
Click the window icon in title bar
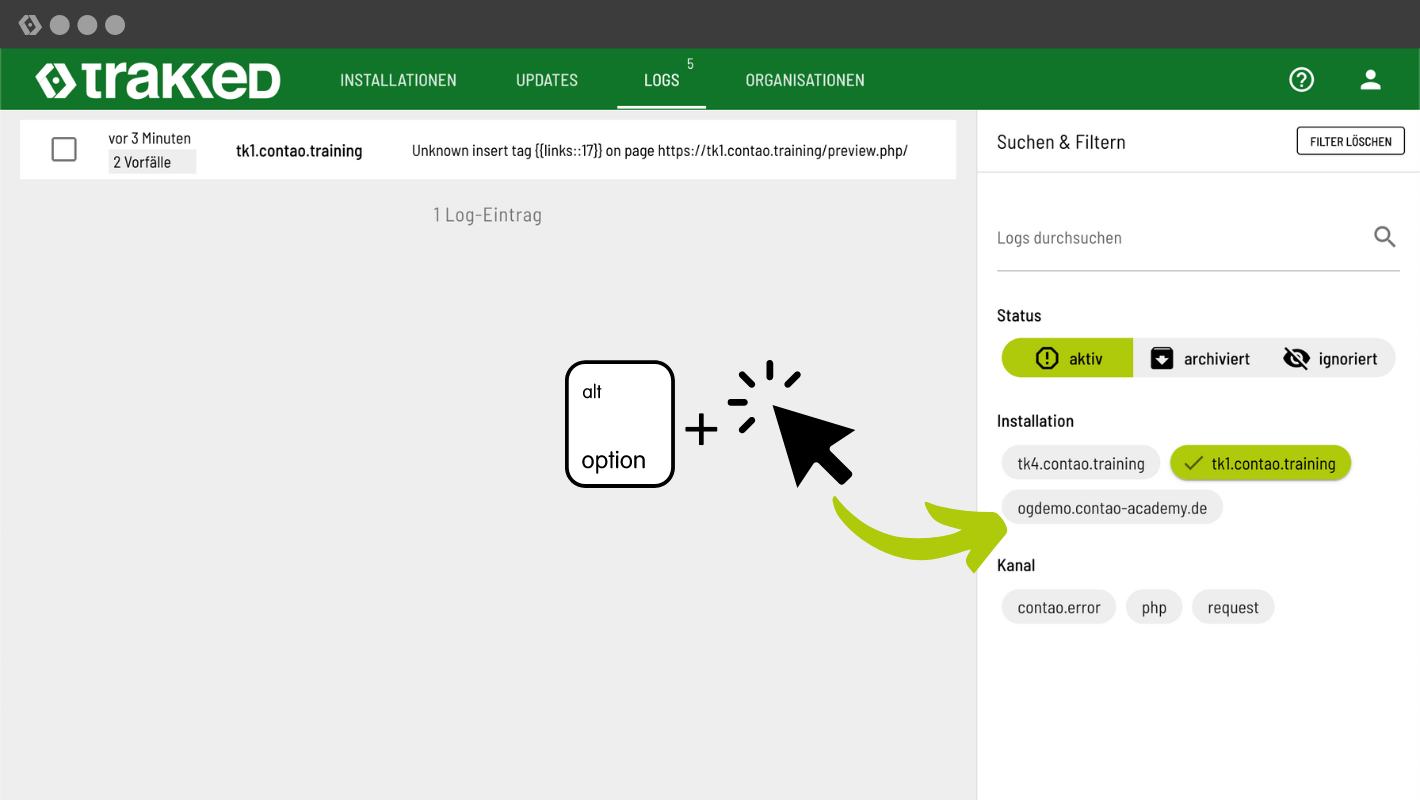tap(30, 25)
